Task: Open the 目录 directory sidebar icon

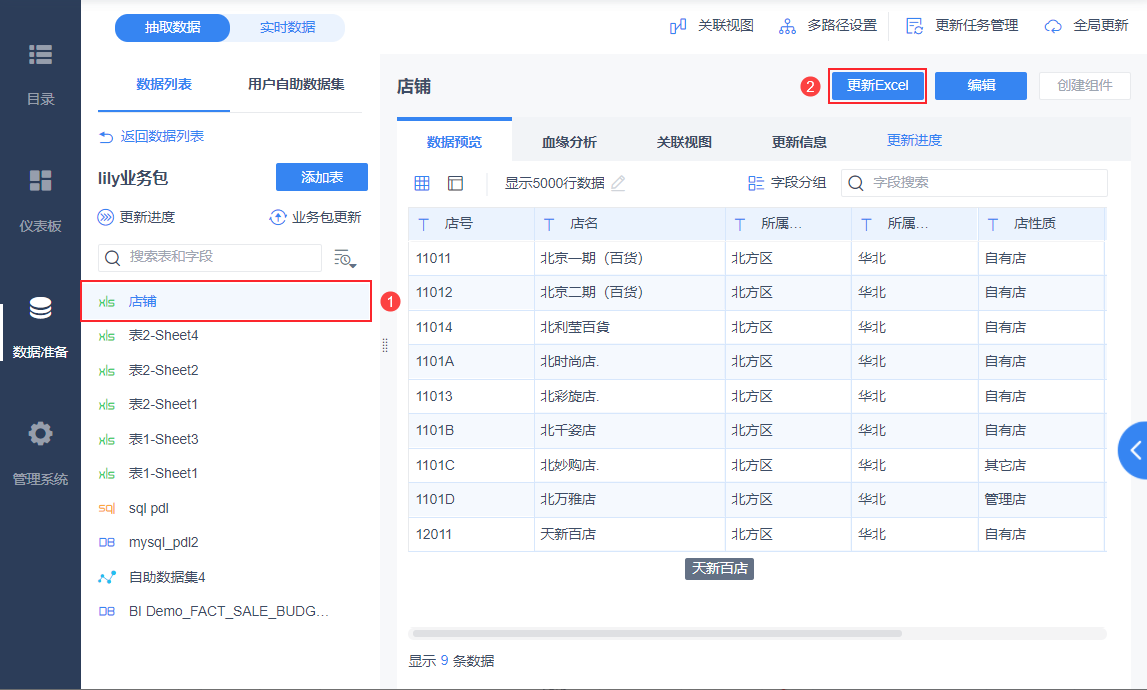Action: pyautogui.click(x=40, y=55)
